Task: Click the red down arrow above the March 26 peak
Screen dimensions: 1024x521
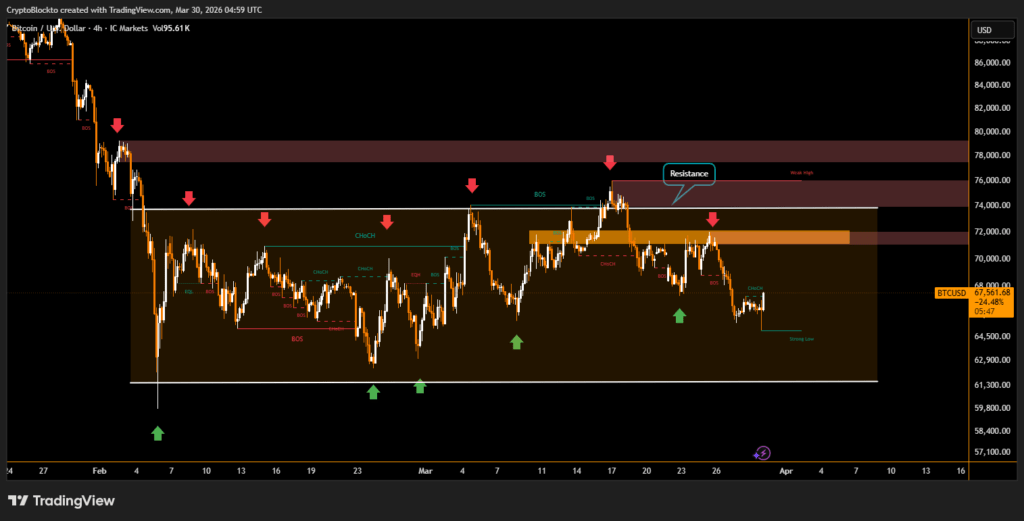Action: click(713, 219)
